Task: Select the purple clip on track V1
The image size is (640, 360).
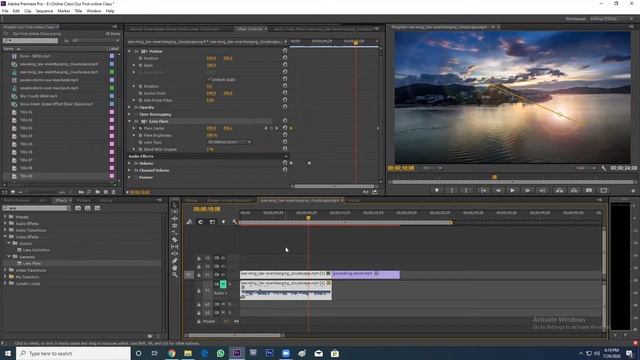Action: click(366, 275)
